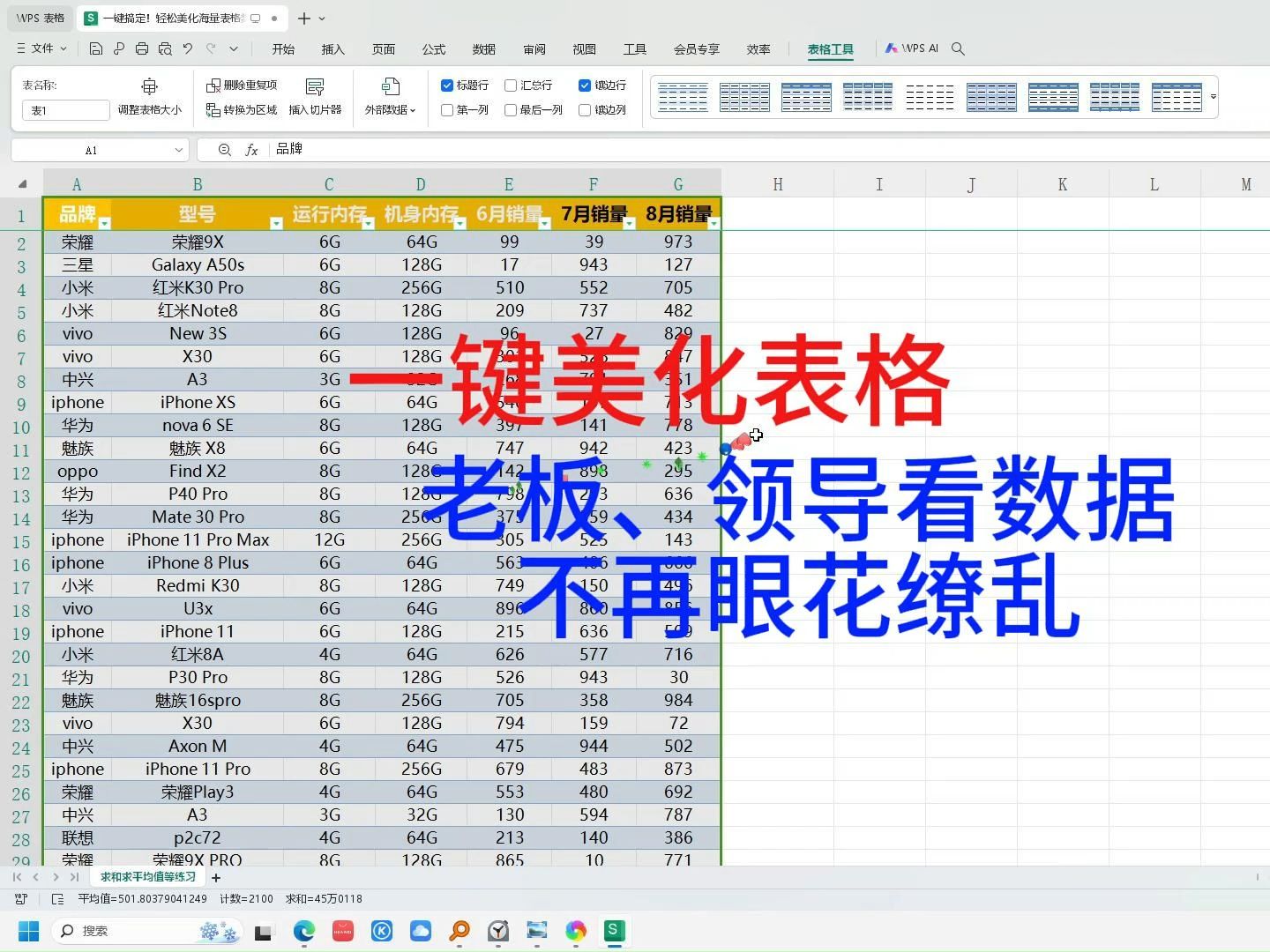Enable the 汇总行 checkbox

click(511, 86)
